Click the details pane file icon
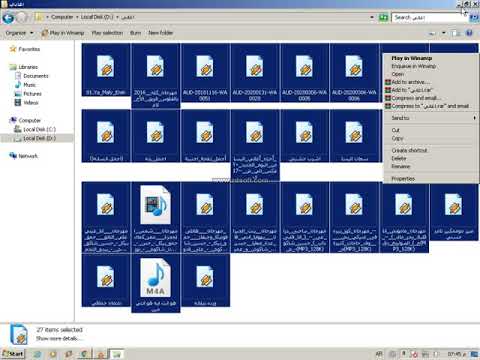480x360 pixels. tap(19, 334)
